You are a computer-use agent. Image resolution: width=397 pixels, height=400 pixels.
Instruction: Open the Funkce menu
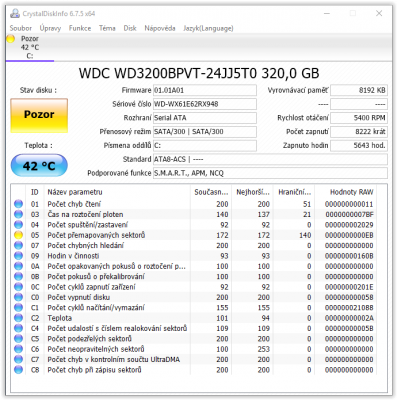coord(80,28)
